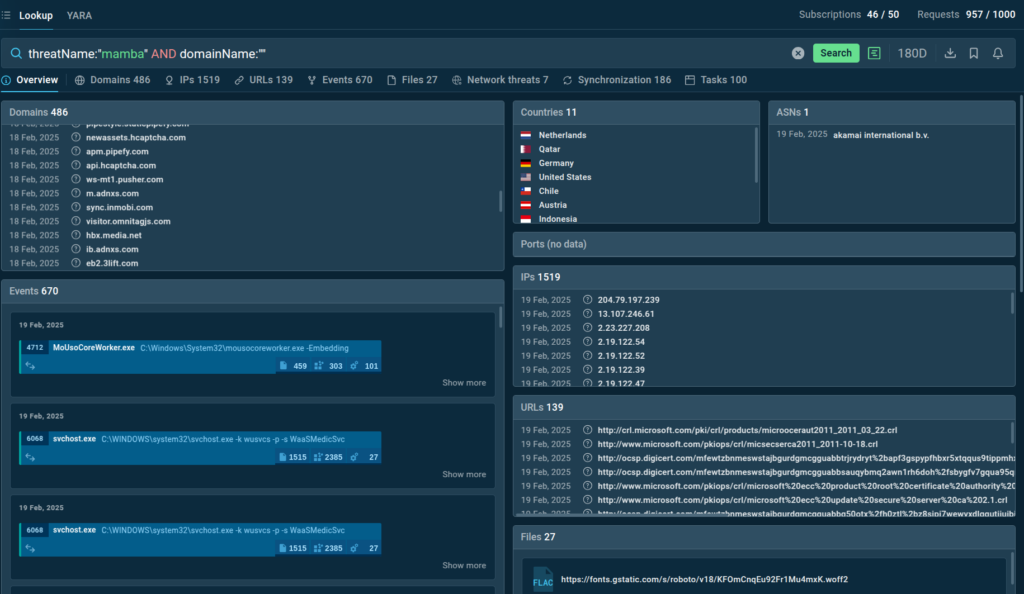The width and height of the screenshot is (1024, 594).
Task: Select the Network threats 7 tab
Action: click(500, 80)
